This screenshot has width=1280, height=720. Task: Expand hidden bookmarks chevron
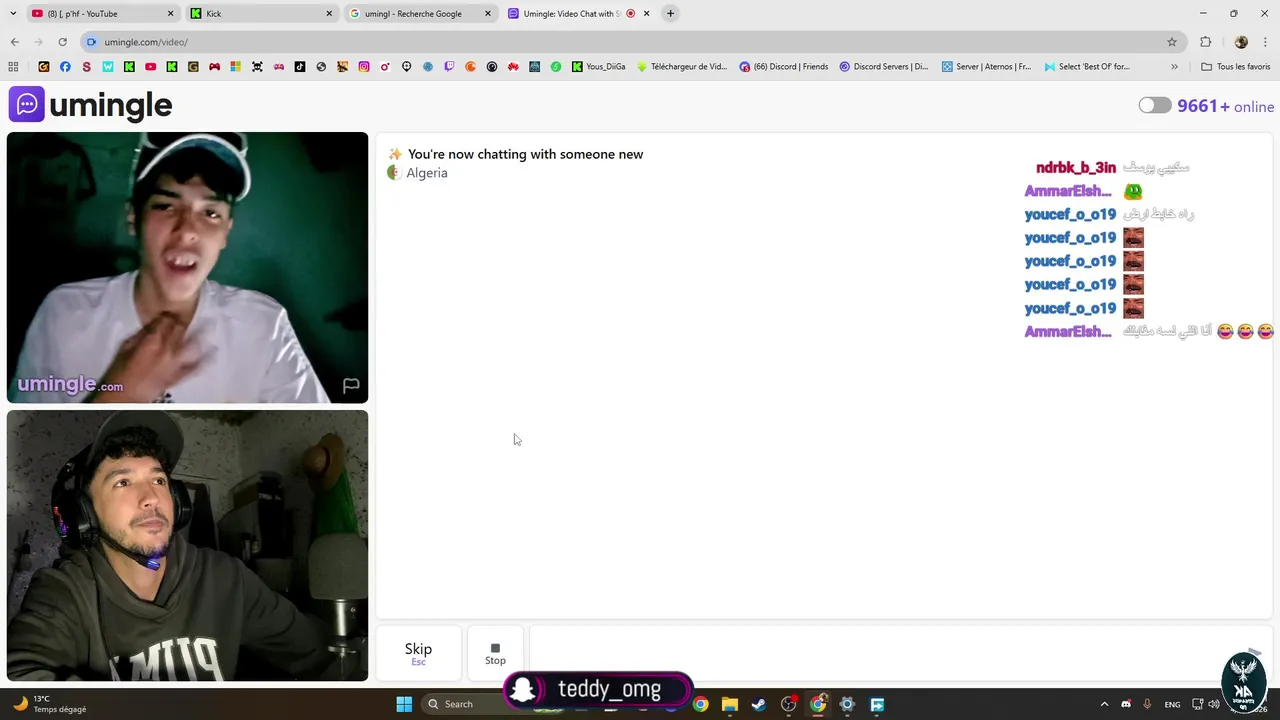[1174, 67]
